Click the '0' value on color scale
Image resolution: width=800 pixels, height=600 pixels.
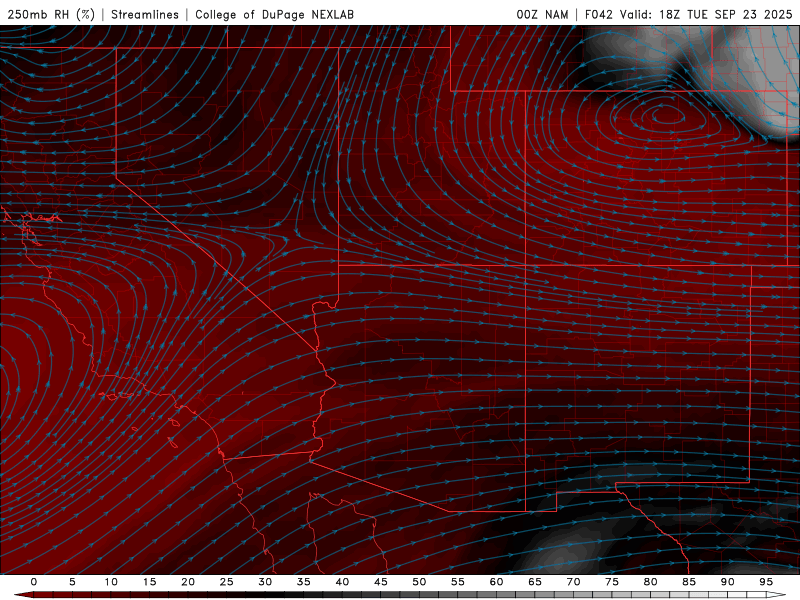click(x=34, y=582)
